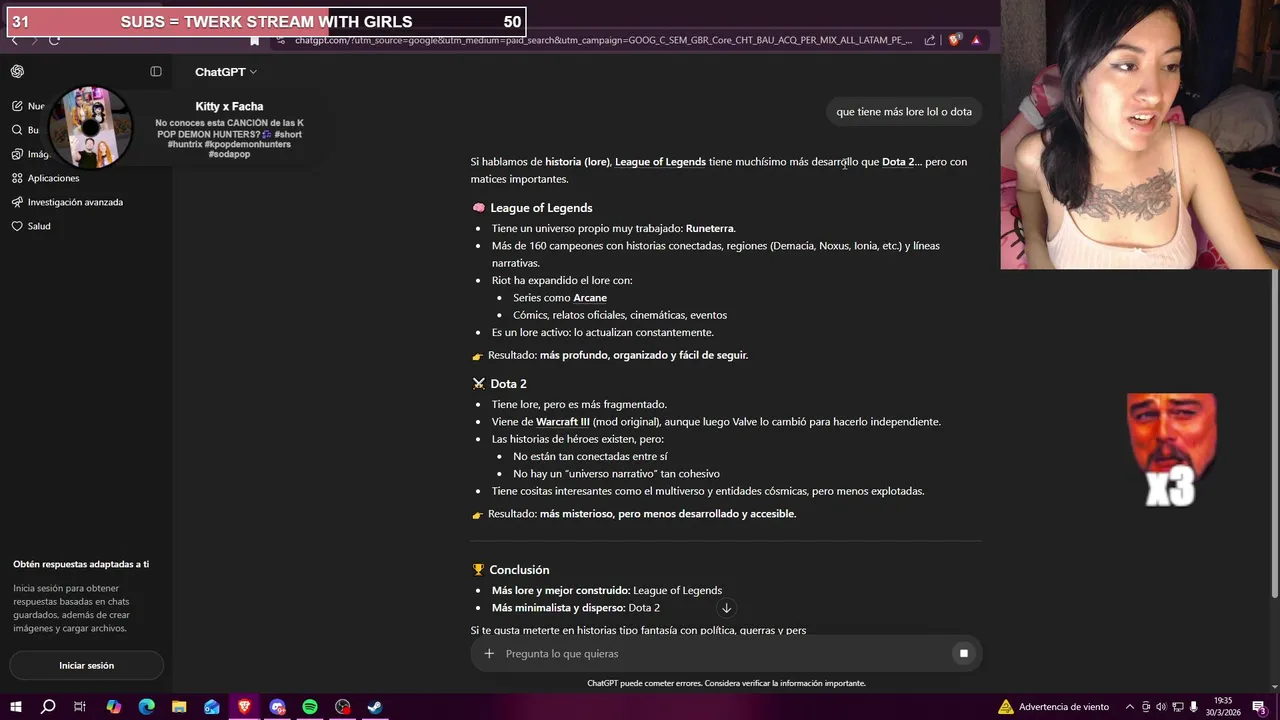Open OBS Studio from the taskbar

[x=343, y=707]
